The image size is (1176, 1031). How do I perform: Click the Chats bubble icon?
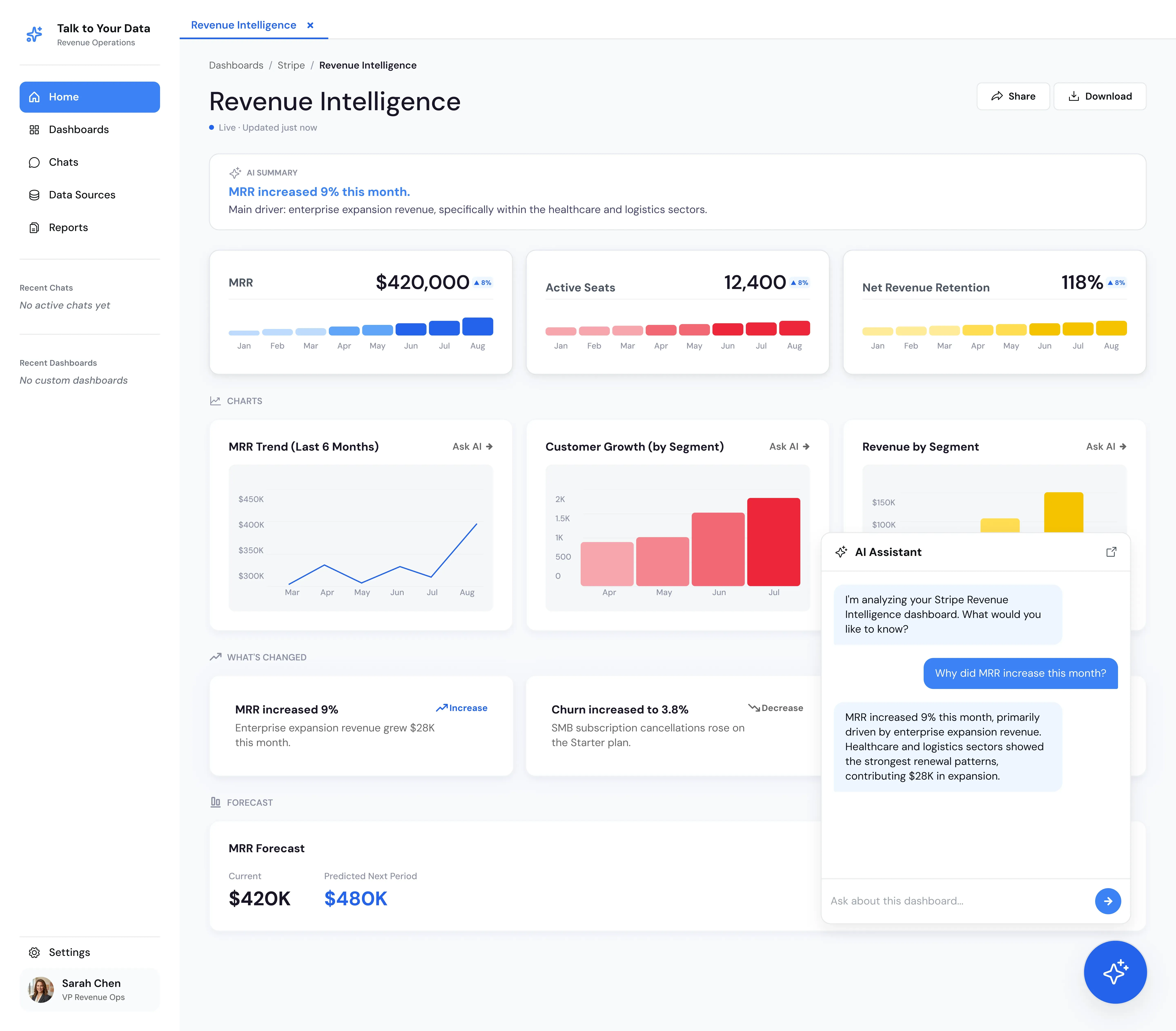(x=35, y=163)
